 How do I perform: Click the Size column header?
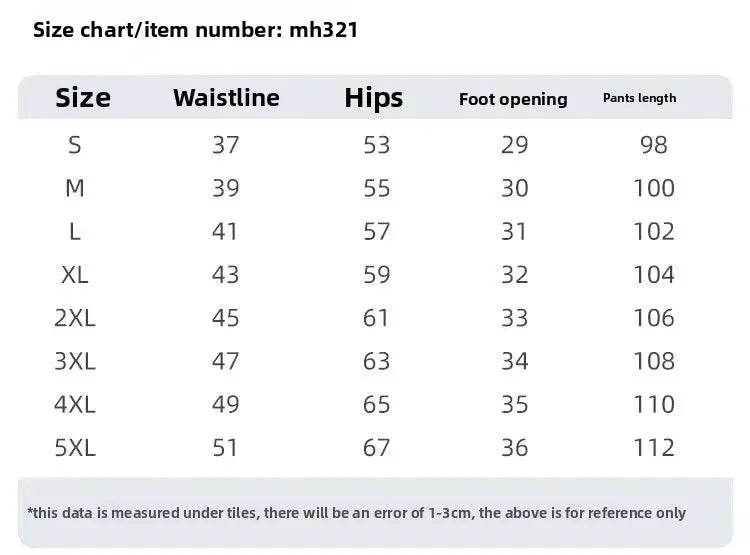pos(83,98)
